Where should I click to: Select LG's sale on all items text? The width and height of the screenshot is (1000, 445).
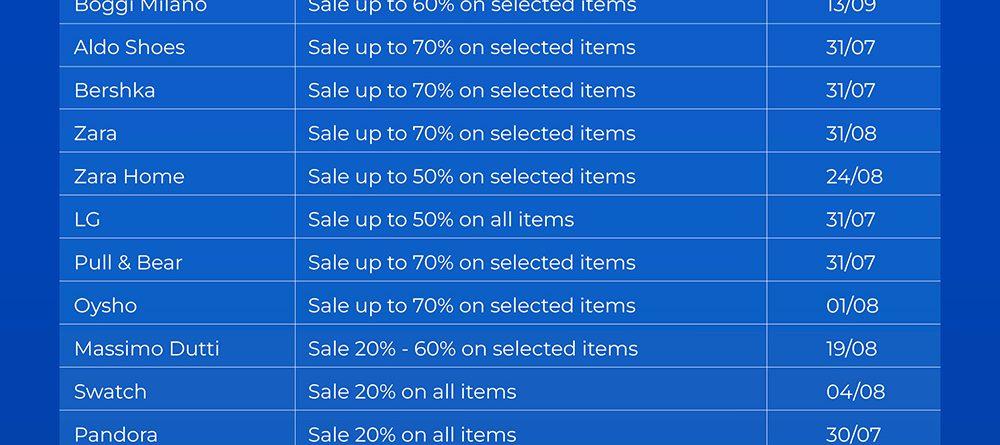coord(440,219)
